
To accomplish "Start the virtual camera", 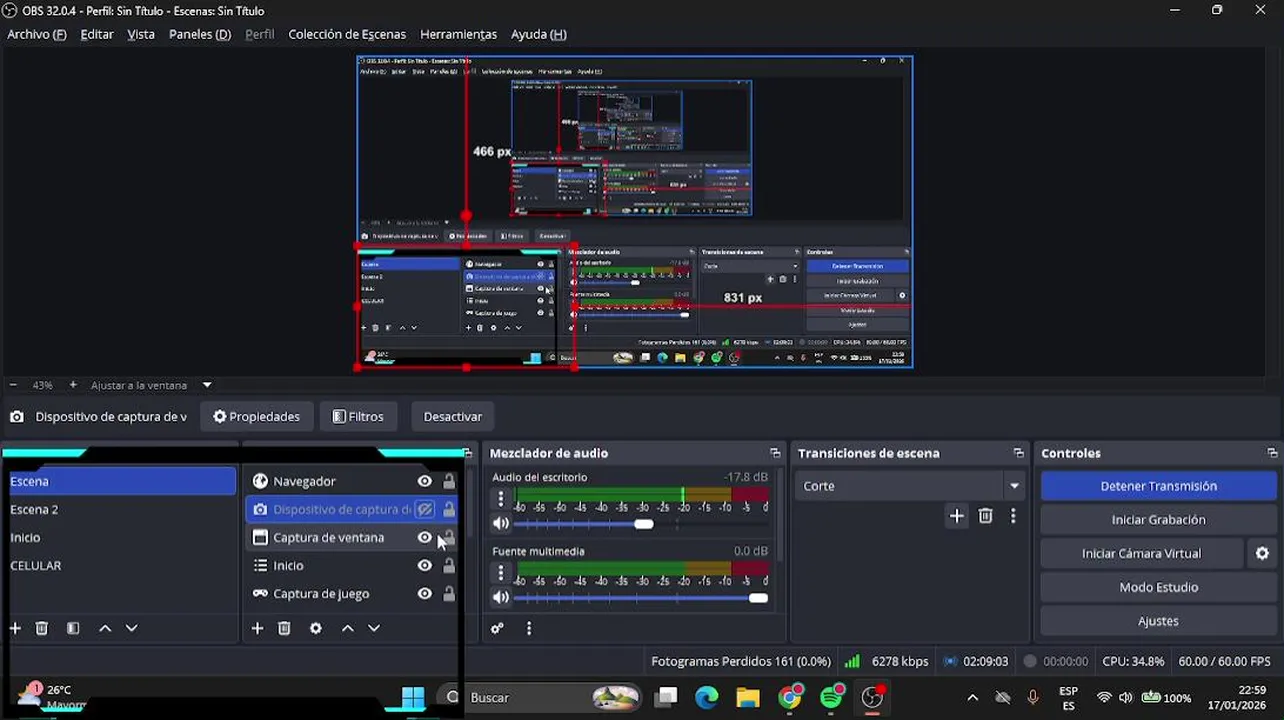I will pos(1141,553).
